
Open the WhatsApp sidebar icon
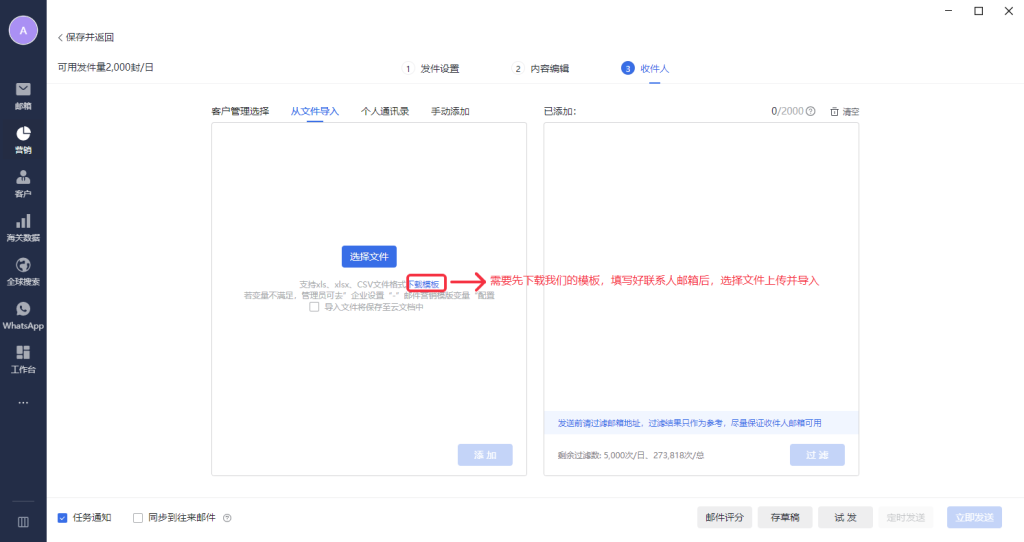pos(23,310)
